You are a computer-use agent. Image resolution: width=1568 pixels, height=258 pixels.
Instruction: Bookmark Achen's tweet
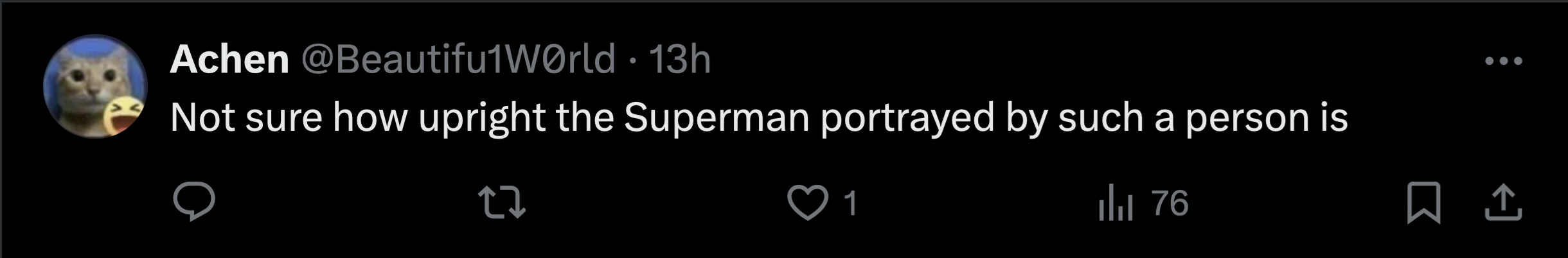click(x=1424, y=203)
